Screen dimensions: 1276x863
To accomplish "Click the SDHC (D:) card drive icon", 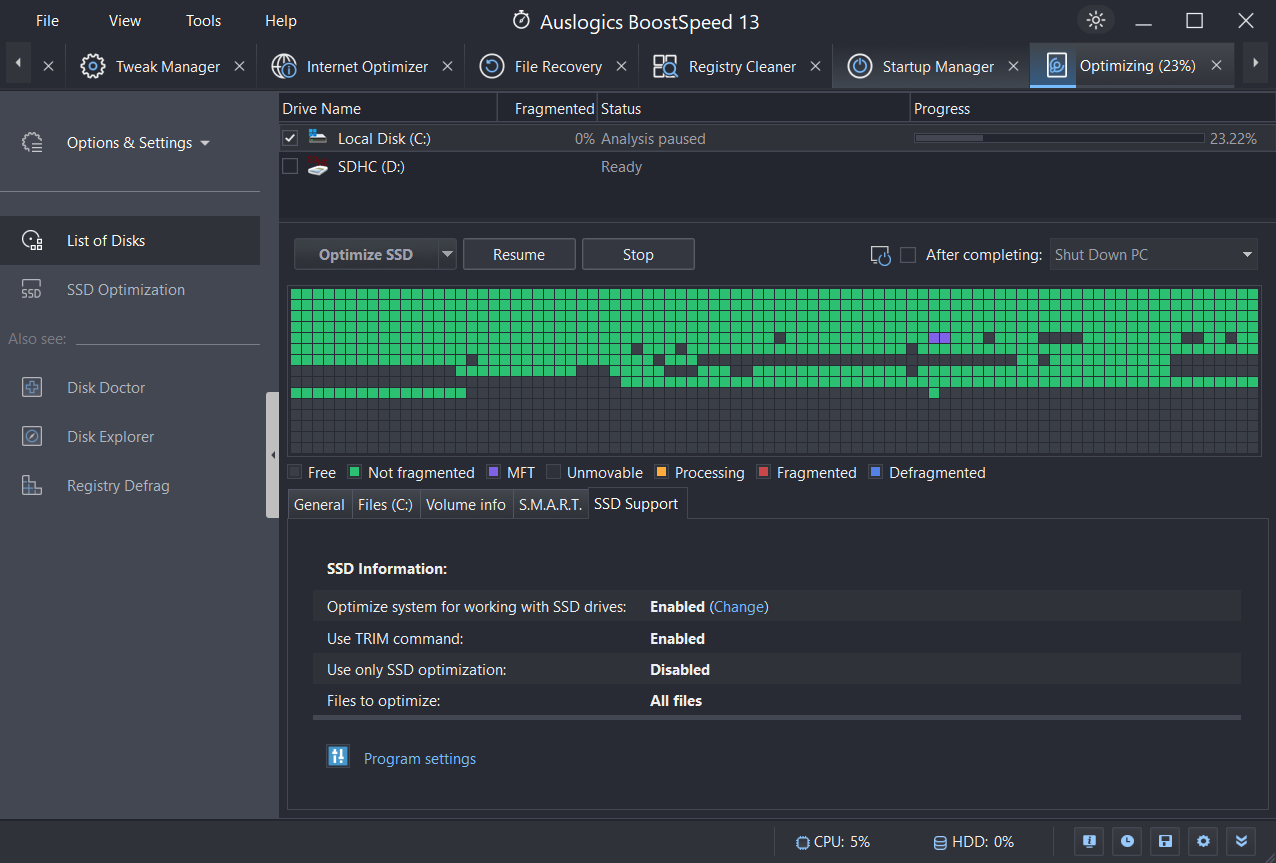I will tap(318, 166).
